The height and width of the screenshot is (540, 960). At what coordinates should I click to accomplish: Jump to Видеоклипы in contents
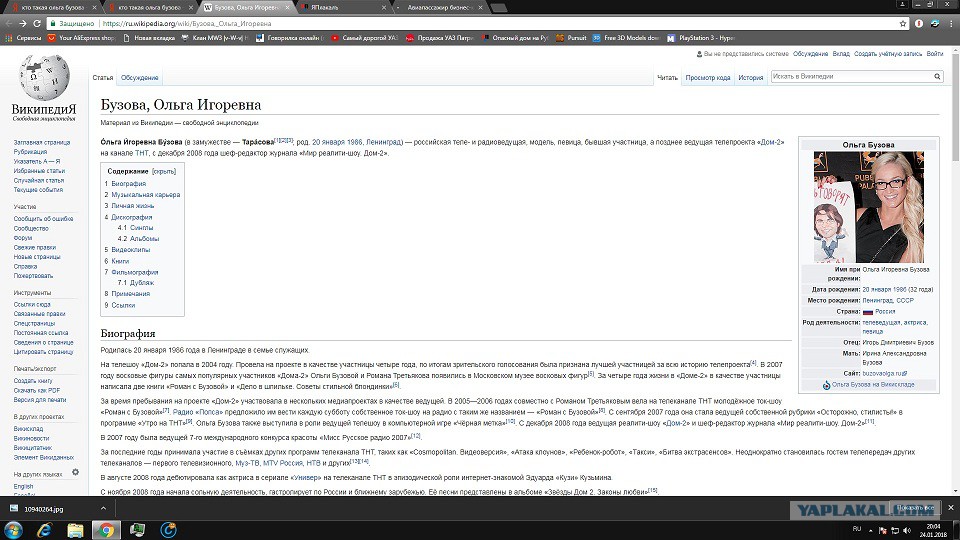pos(130,250)
